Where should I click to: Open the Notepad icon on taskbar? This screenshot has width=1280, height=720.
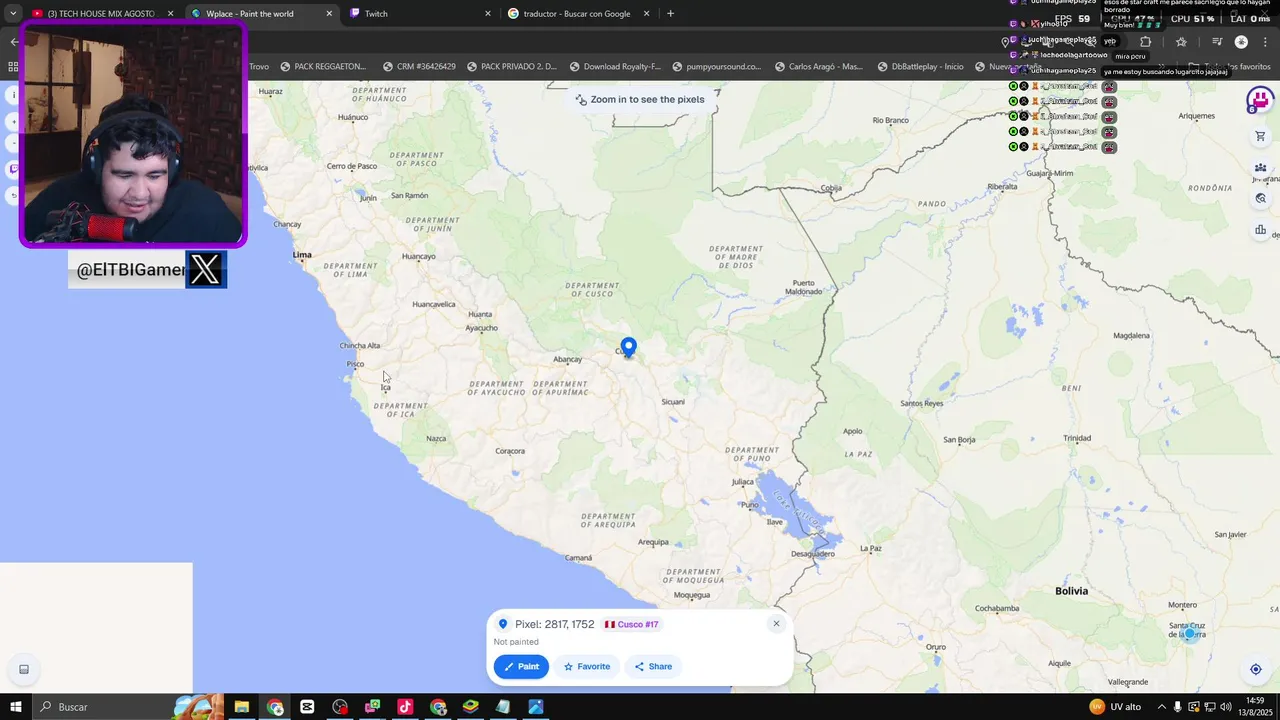point(503,707)
